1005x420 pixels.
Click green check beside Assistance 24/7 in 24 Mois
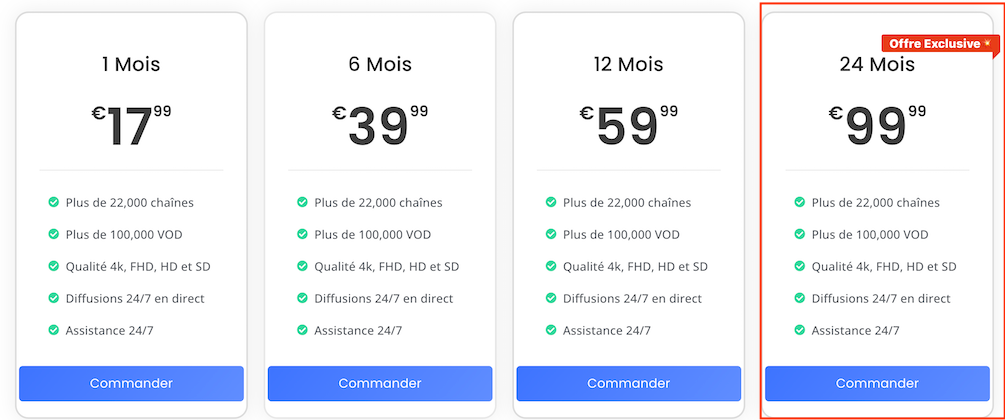coord(800,330)
